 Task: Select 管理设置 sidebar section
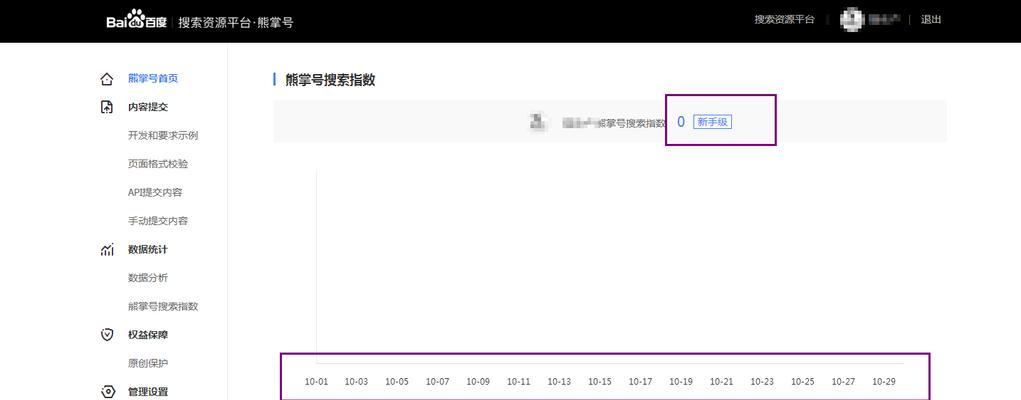(x=148, y=392)
